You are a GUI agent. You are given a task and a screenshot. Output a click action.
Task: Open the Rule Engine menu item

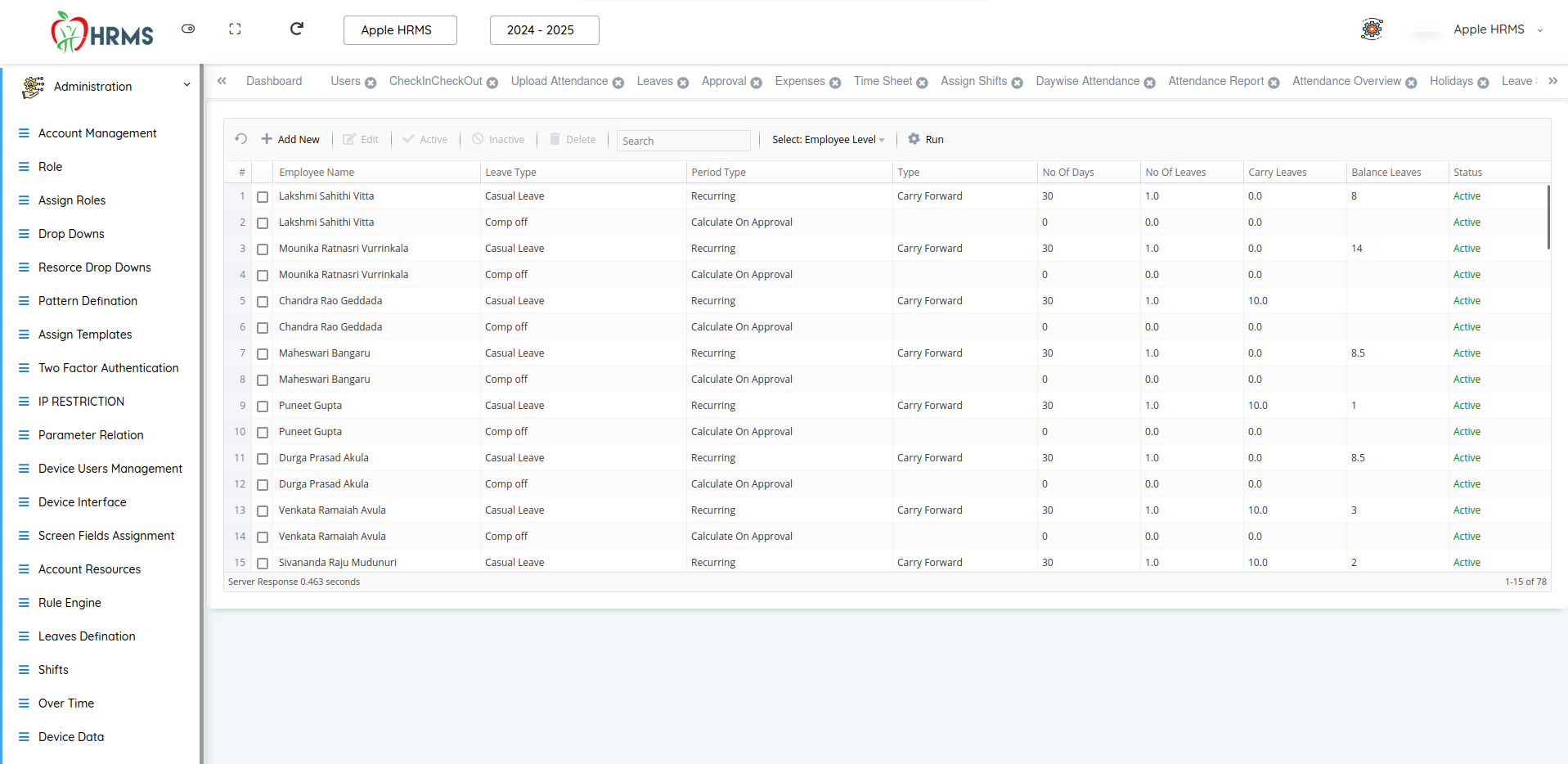(x=70, y=603)
